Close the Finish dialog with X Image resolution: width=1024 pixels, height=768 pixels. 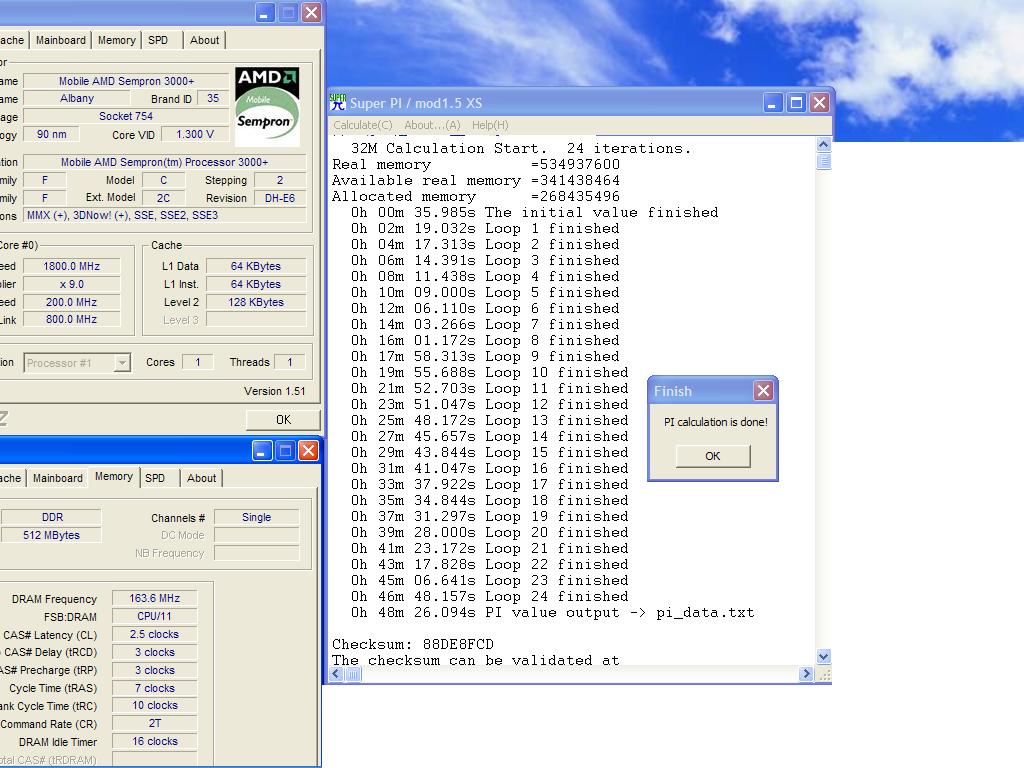[x=763, y=391]
